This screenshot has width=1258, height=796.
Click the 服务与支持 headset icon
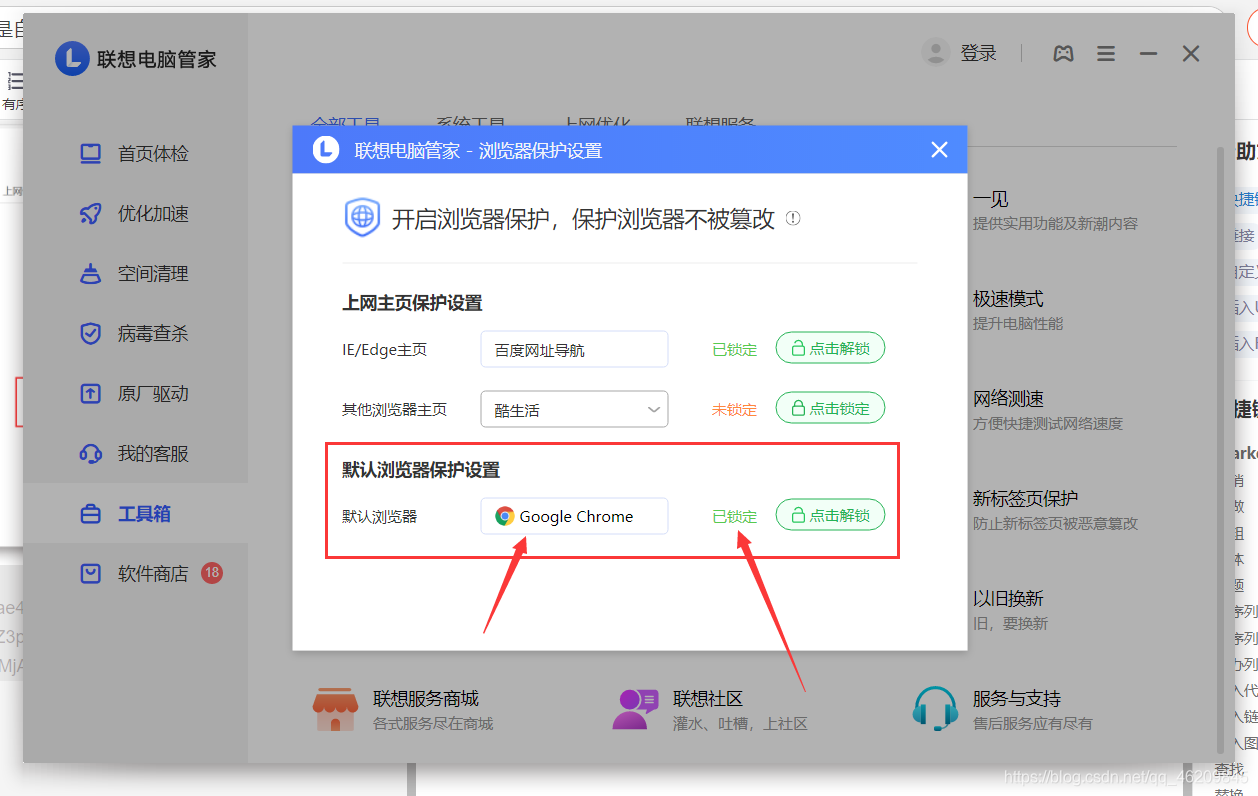(x=935, y=709)
